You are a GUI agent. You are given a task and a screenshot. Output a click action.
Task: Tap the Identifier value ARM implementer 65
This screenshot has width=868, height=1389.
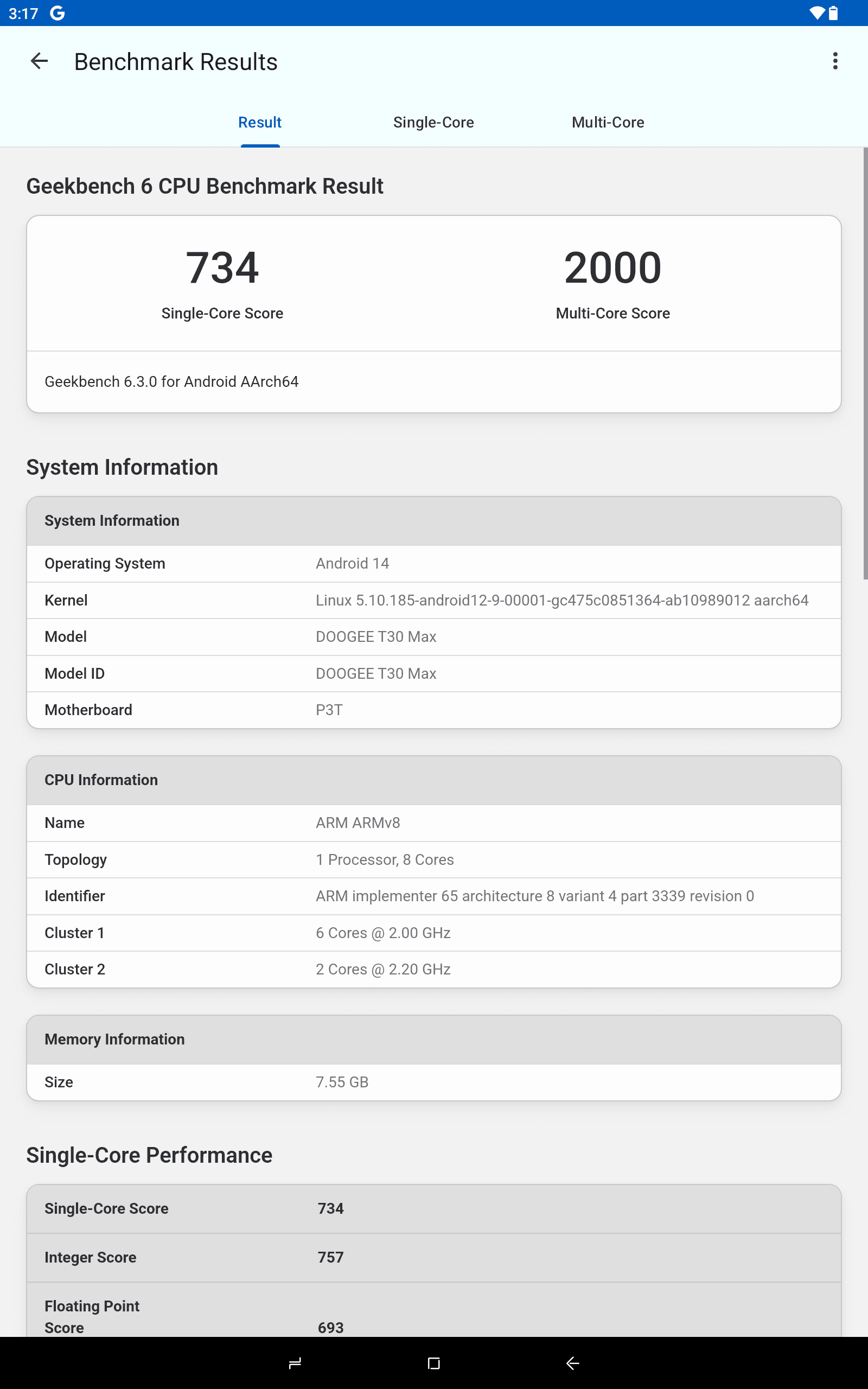(x=534, y=896)
